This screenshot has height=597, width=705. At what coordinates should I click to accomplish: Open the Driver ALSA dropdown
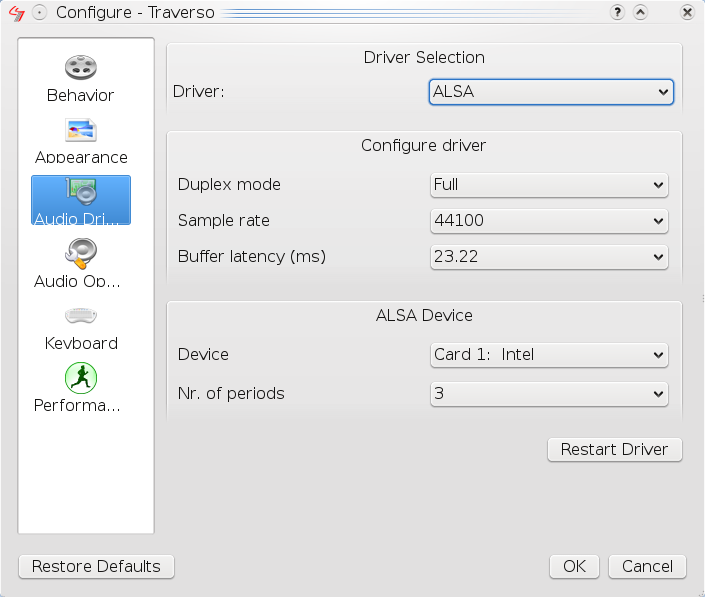pyautogui.click(x=551, y=92)
